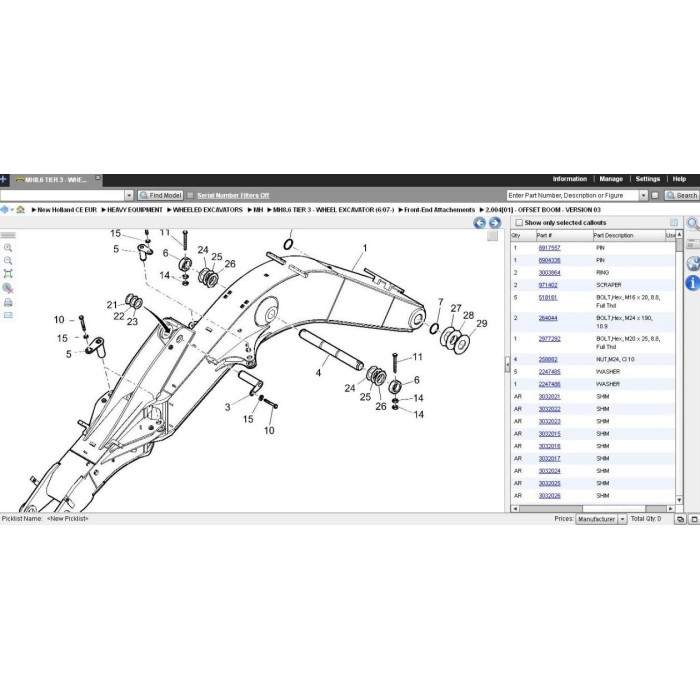Open part number 3003864 link

click(x=549, y=273)
